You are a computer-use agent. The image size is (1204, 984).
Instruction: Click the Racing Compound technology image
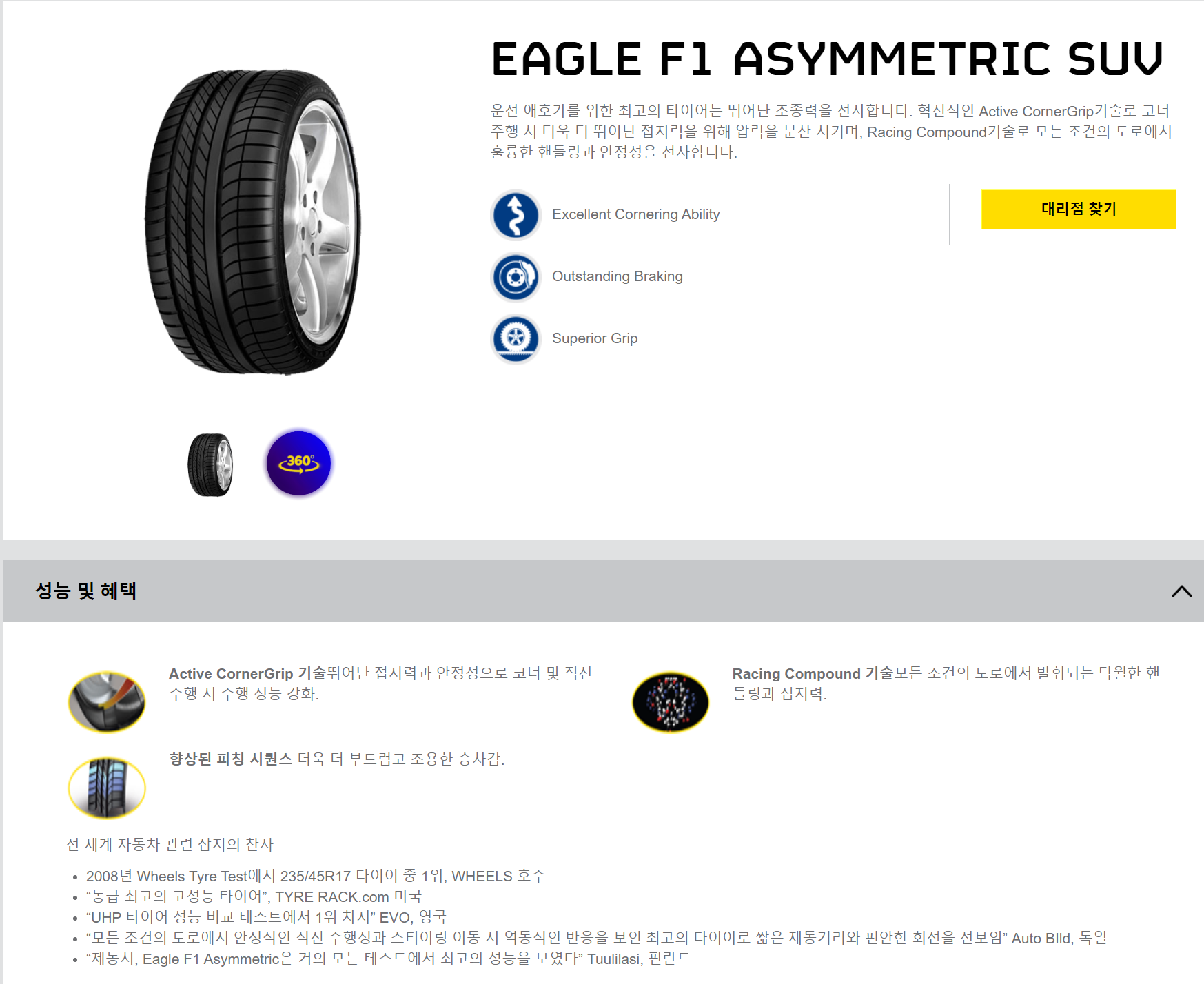[670, 701]
